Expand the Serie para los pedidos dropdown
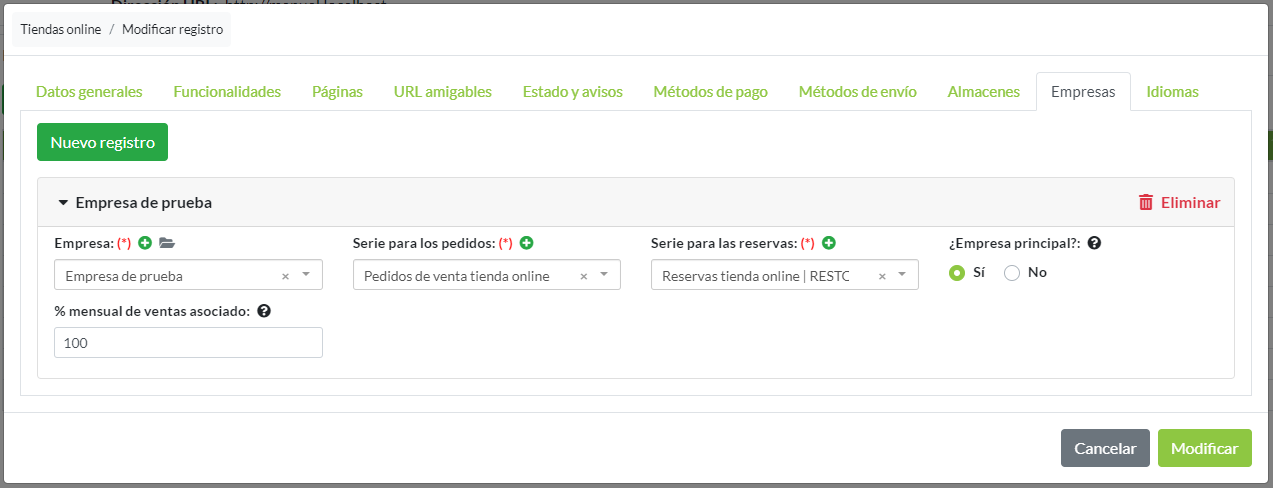Viewport: 1273px width, 488px height. click(604, 275)
